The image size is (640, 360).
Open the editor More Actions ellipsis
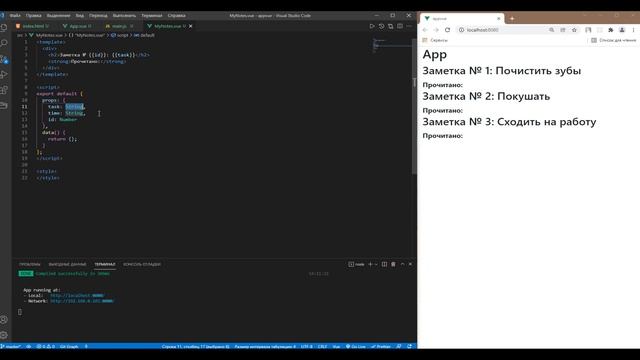(409, 26)
